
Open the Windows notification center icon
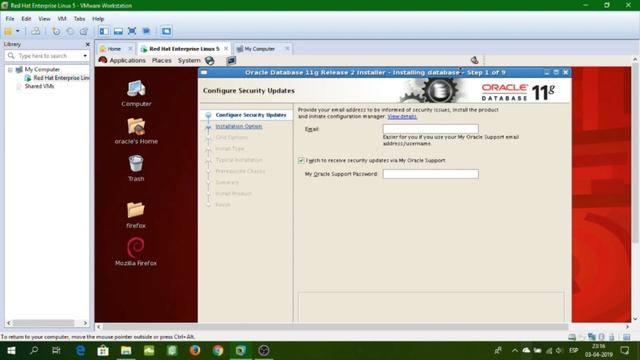(x=624, y=351)
